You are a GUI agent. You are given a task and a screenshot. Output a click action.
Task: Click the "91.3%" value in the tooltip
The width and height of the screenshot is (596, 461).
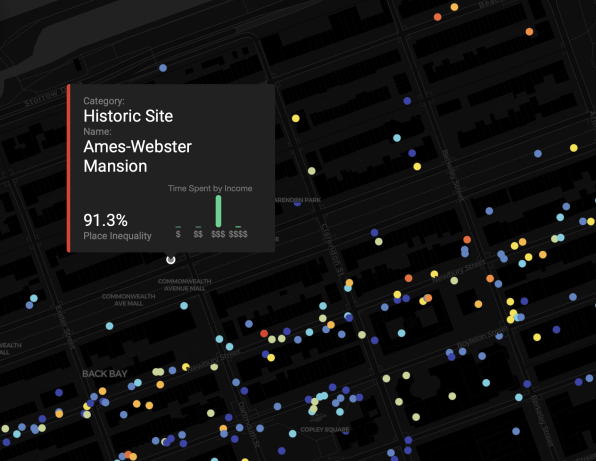105,220
